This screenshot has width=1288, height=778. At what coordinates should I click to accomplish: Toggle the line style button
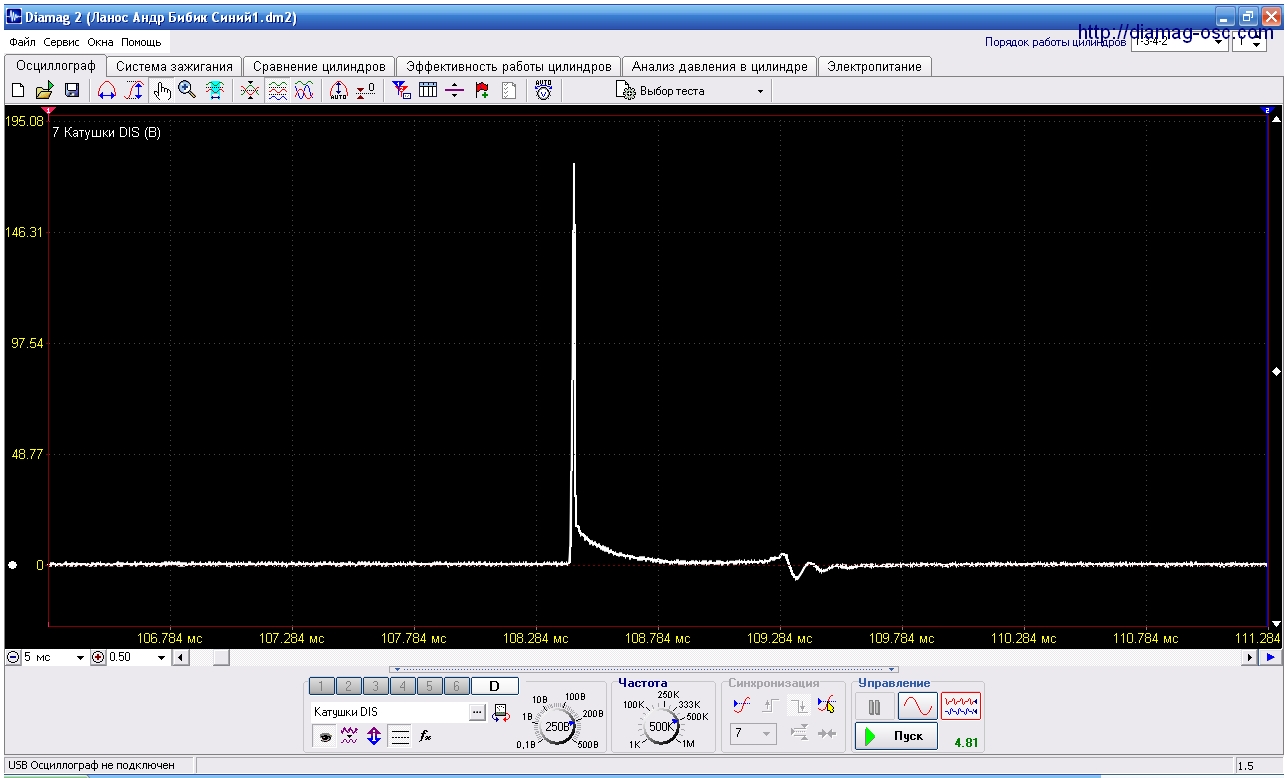400,736
